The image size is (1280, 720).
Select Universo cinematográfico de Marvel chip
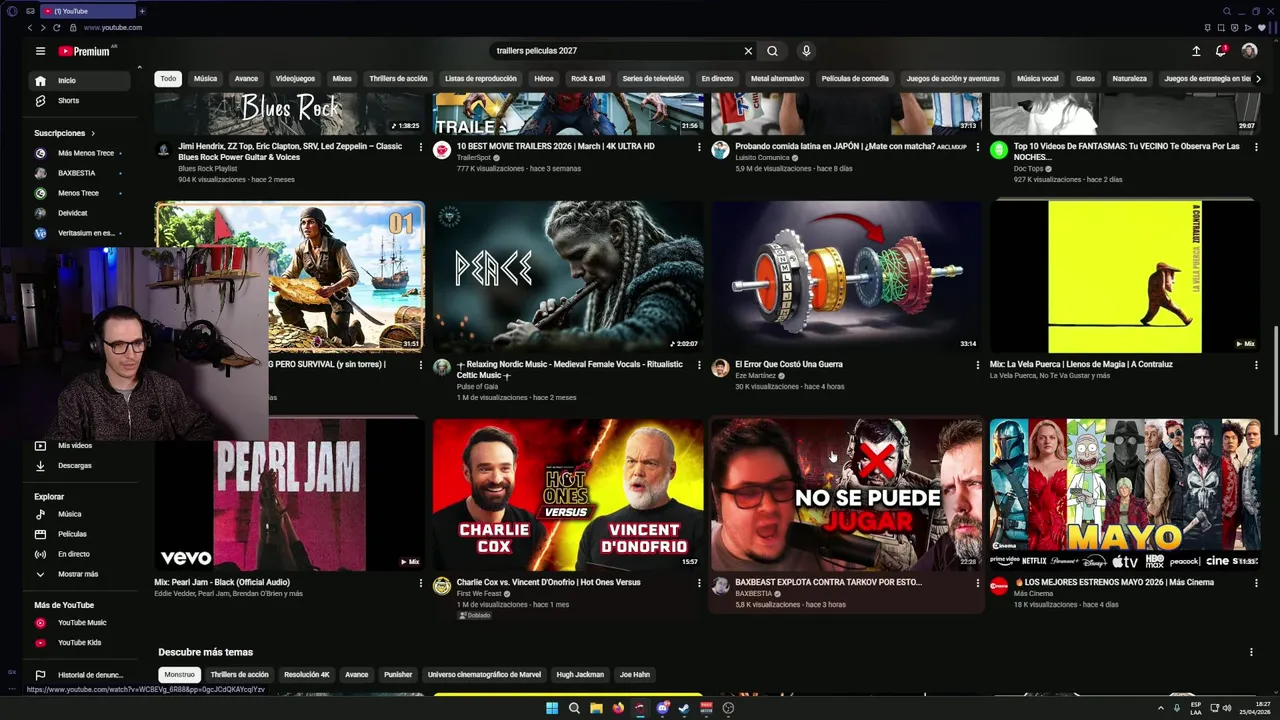pos(484,675)
